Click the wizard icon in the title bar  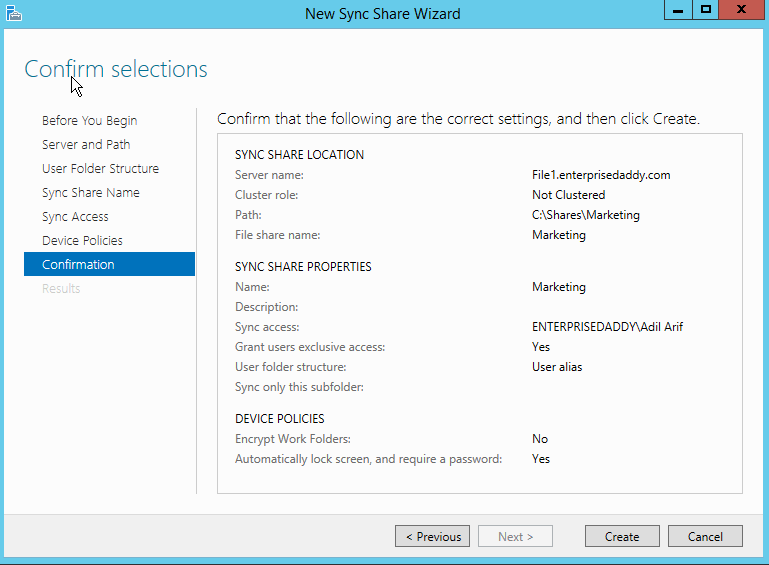[x=14, y=13]
